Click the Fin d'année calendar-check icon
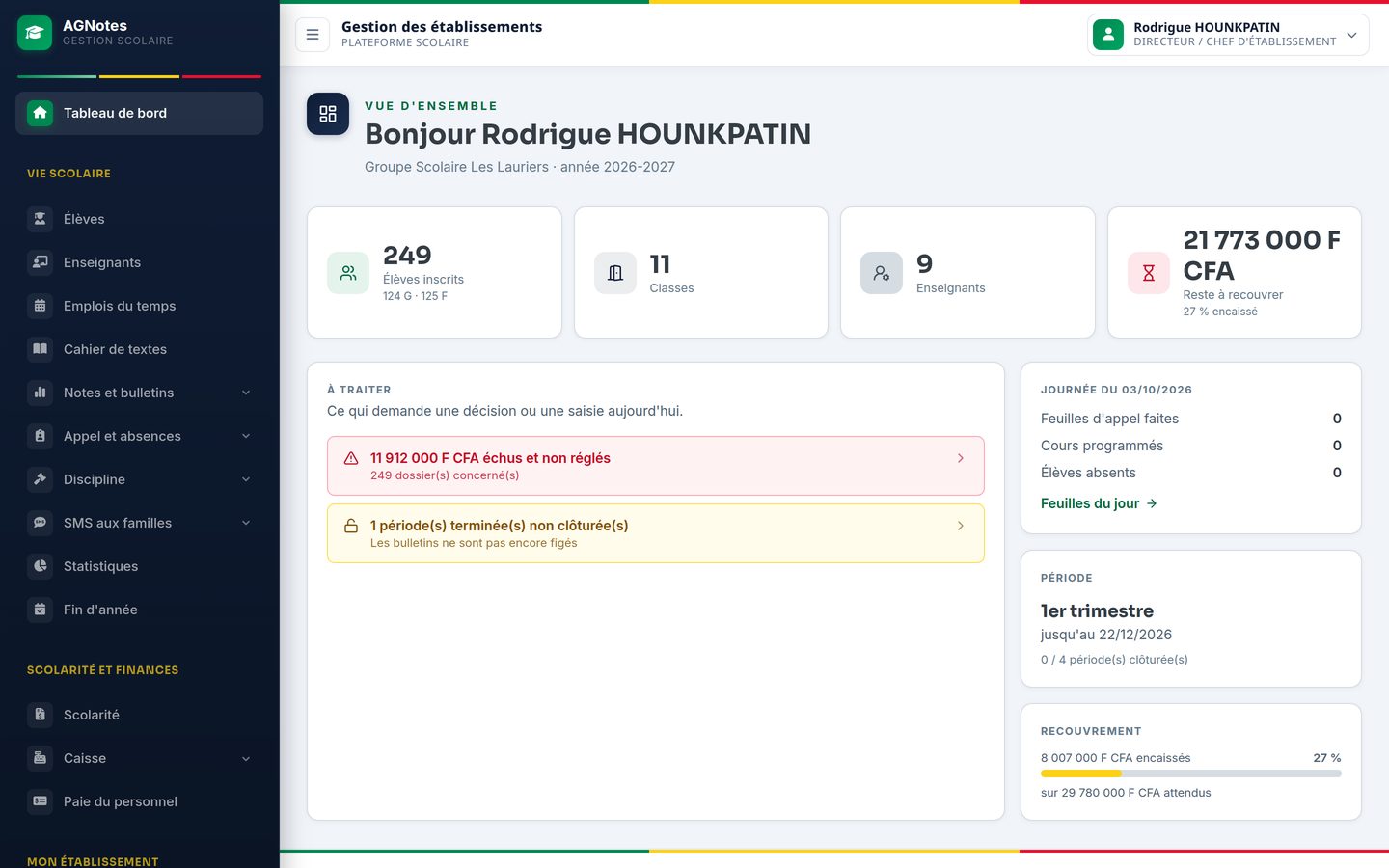This screenshot has height=868, width=1389. pyautogui.click(x=40, y=610)
